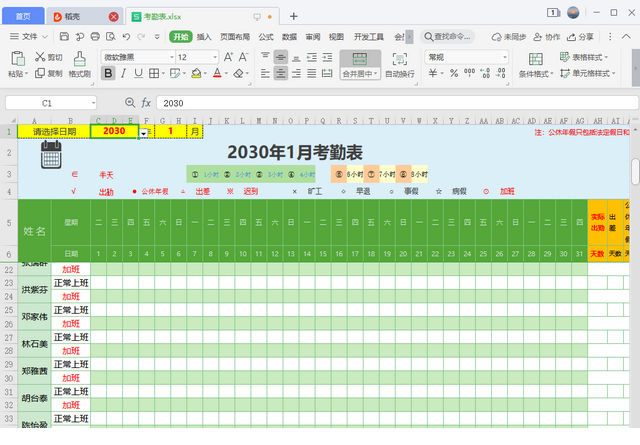640x445 pixels.
Task: Click the 协作 collaborate button
Action: (547, 37)
